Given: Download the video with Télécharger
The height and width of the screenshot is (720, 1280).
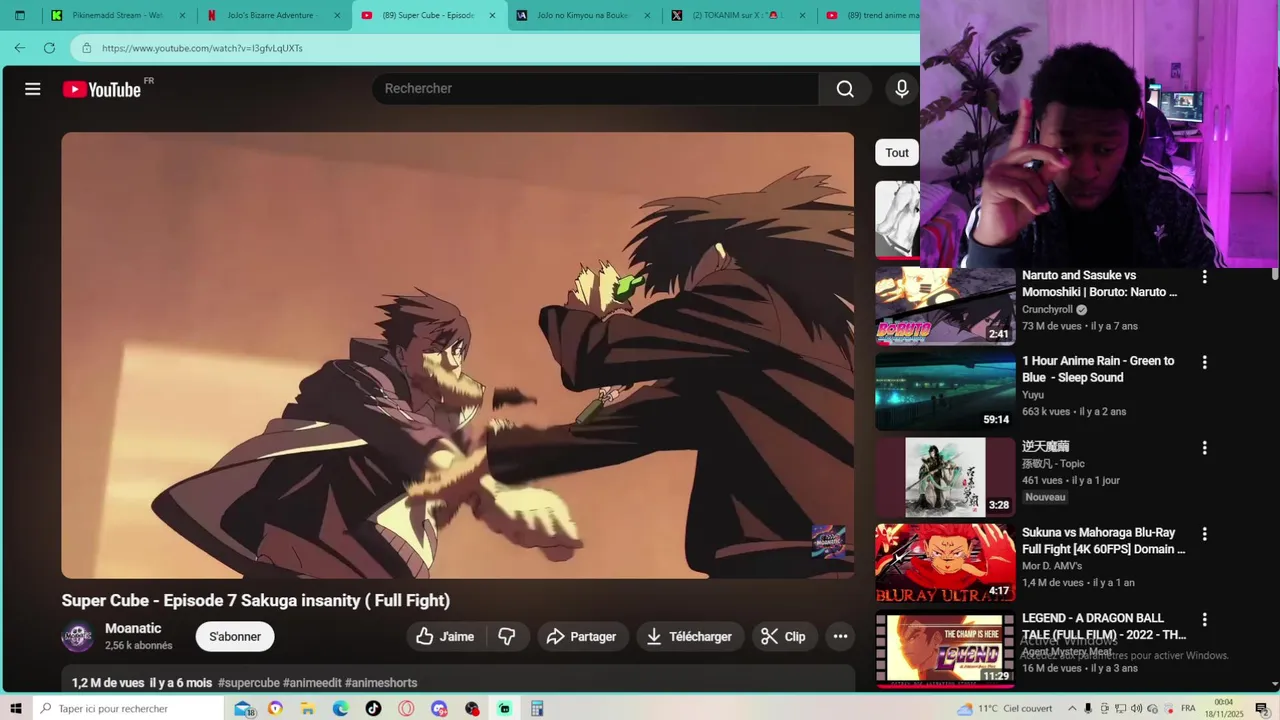Looking at the screenshot, I should 690,637.
